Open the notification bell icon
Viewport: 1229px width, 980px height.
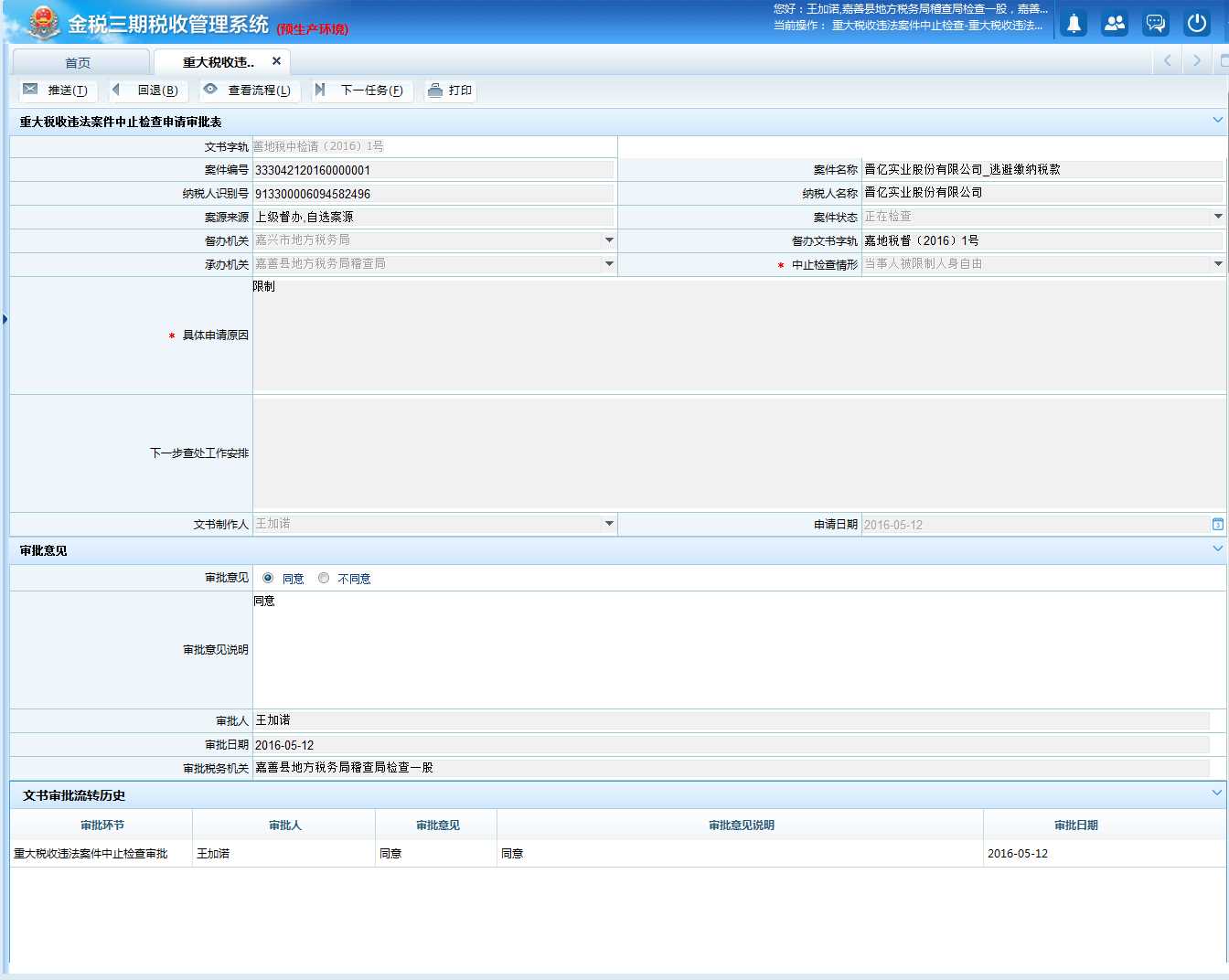[1074, 24]
